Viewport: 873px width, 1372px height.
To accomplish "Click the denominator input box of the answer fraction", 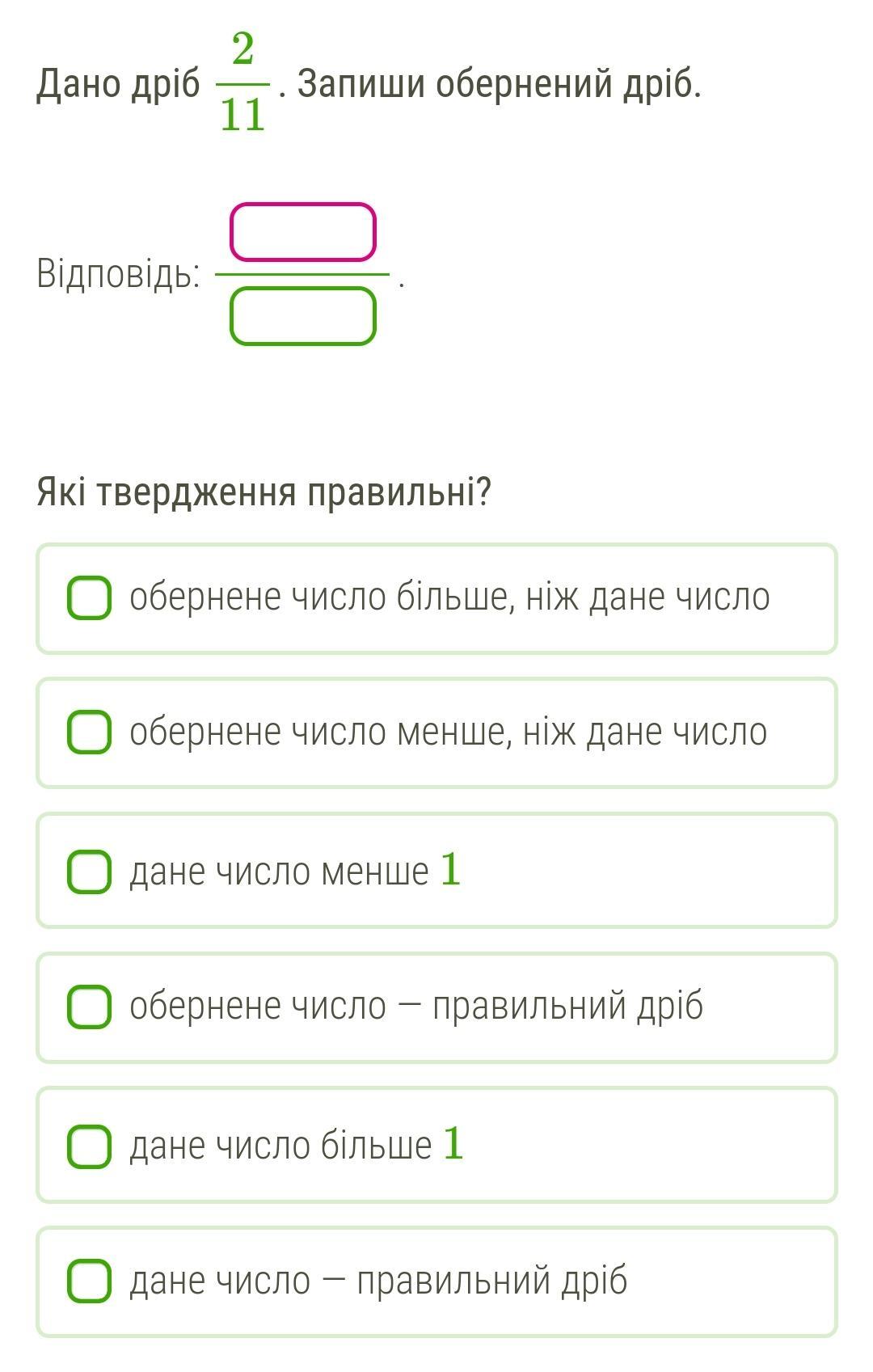I will (303, 316).
